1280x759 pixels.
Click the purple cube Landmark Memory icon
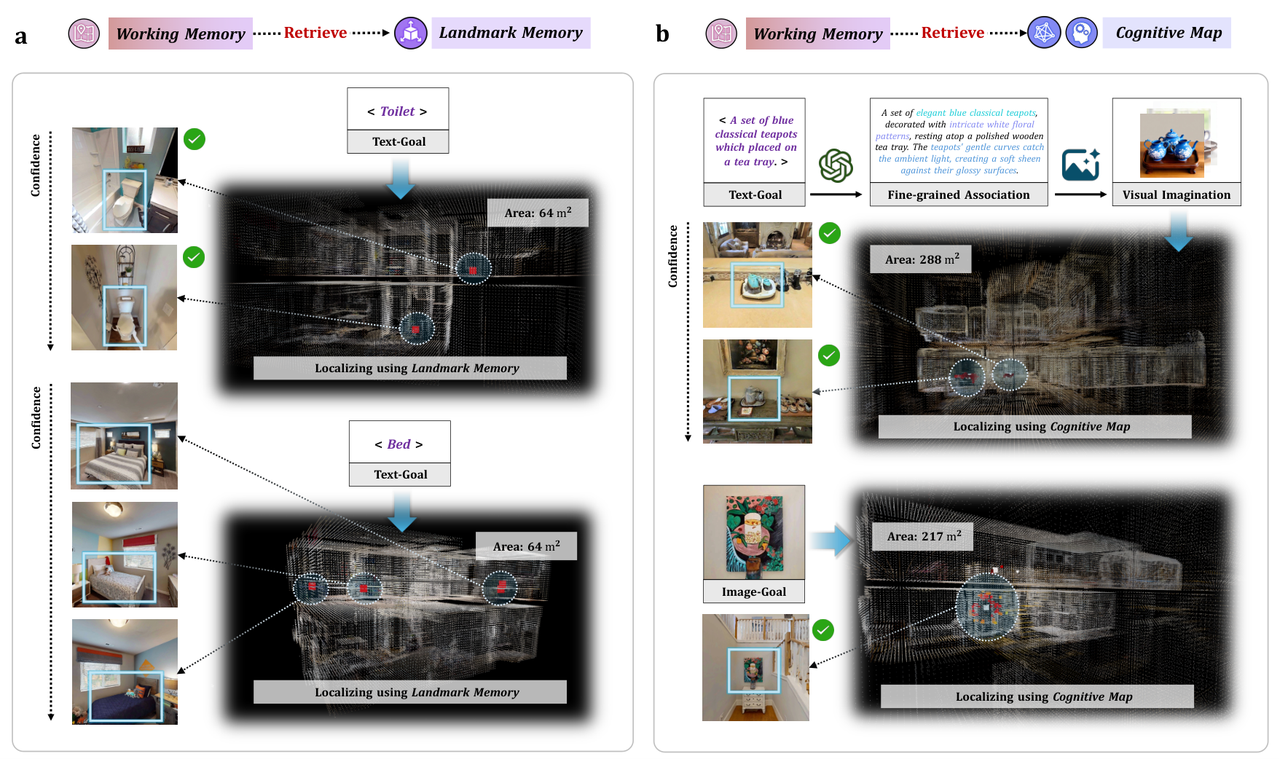[x=410, y=33]
